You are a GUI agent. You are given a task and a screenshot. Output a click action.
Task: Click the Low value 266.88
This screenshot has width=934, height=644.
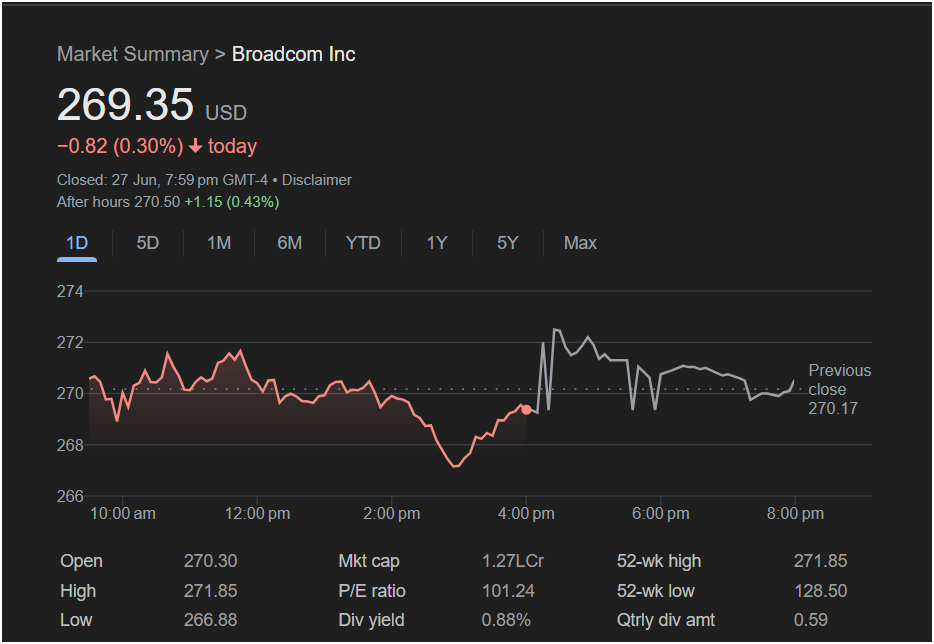[x=210, y=620]
